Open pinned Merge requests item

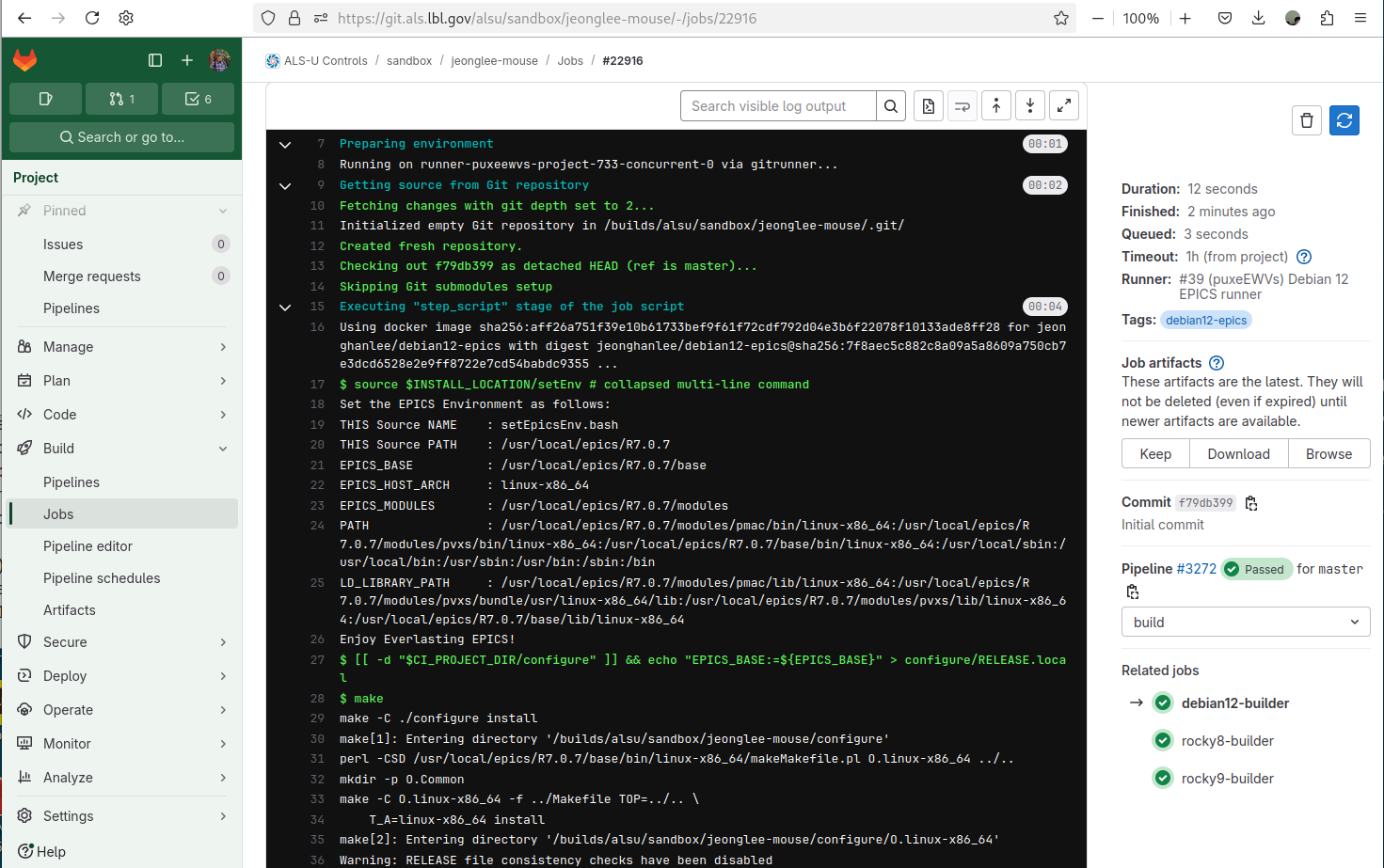pos(122,276)
